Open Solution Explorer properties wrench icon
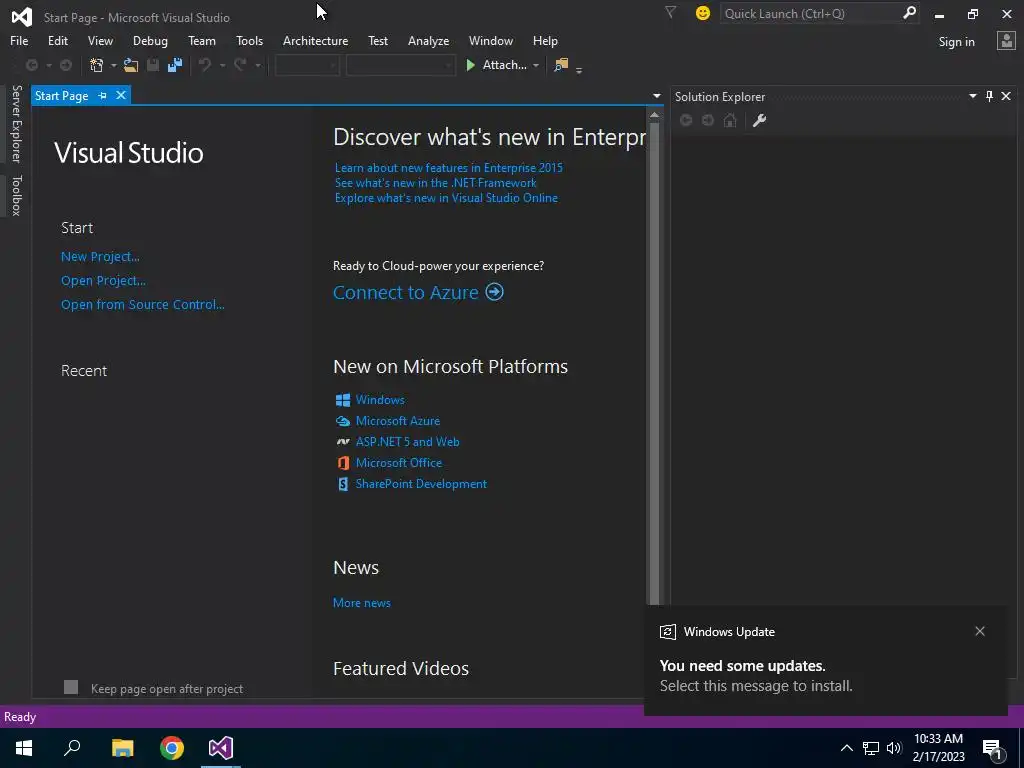The width and height of the screenshot is (1024, 768). [x=759, y=120]
